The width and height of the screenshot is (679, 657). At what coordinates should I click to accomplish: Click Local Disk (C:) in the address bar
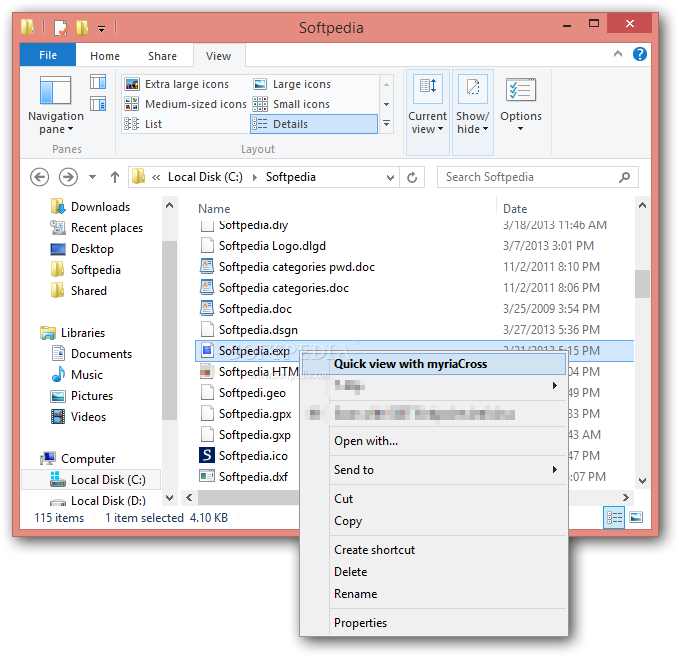tap(205, 177)
